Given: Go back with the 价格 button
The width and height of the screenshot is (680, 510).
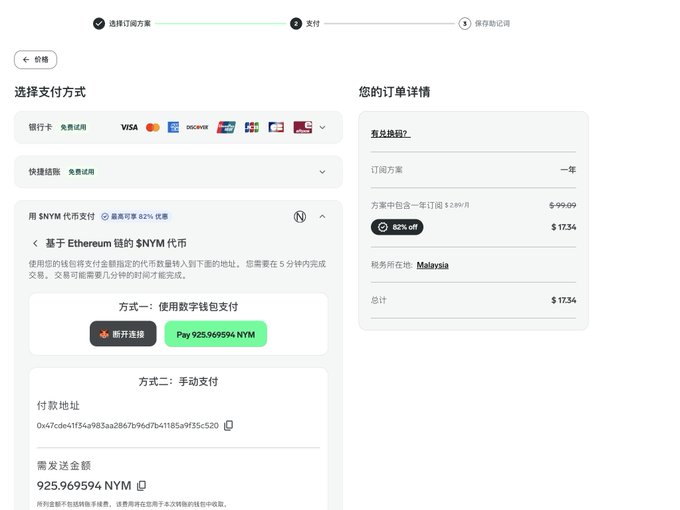Looking at the screenshot, I should click(x=36, y=59).
